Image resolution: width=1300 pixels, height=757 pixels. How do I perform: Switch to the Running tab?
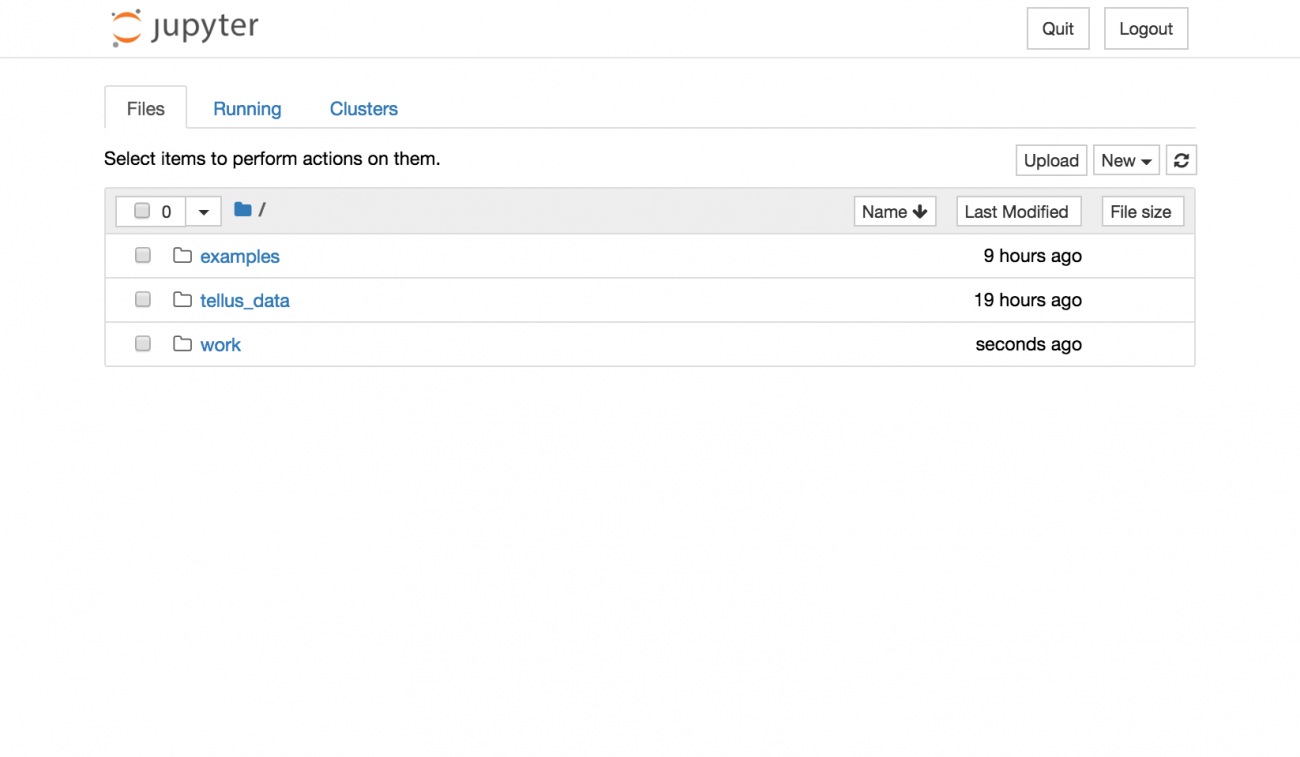pos(247,108)
